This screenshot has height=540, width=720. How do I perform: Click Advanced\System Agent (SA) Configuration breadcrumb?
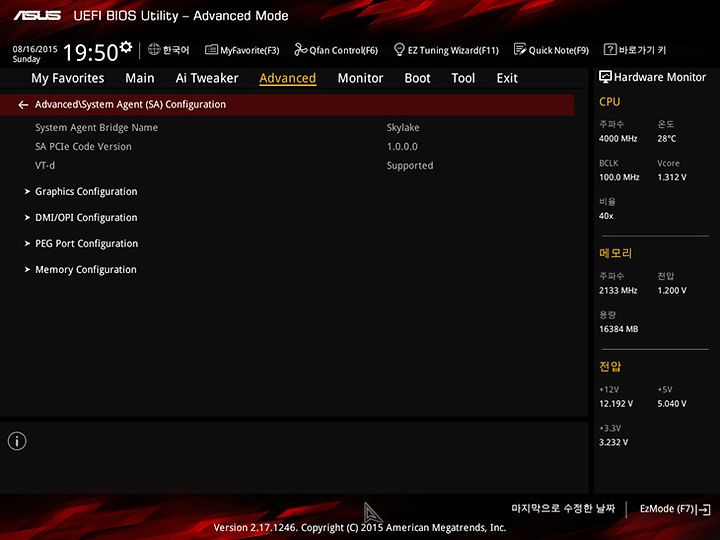[x=130, y=105]
